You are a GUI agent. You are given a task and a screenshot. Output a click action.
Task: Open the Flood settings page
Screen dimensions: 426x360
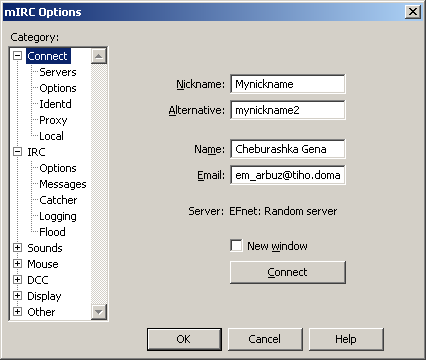(x=52, y=232)
